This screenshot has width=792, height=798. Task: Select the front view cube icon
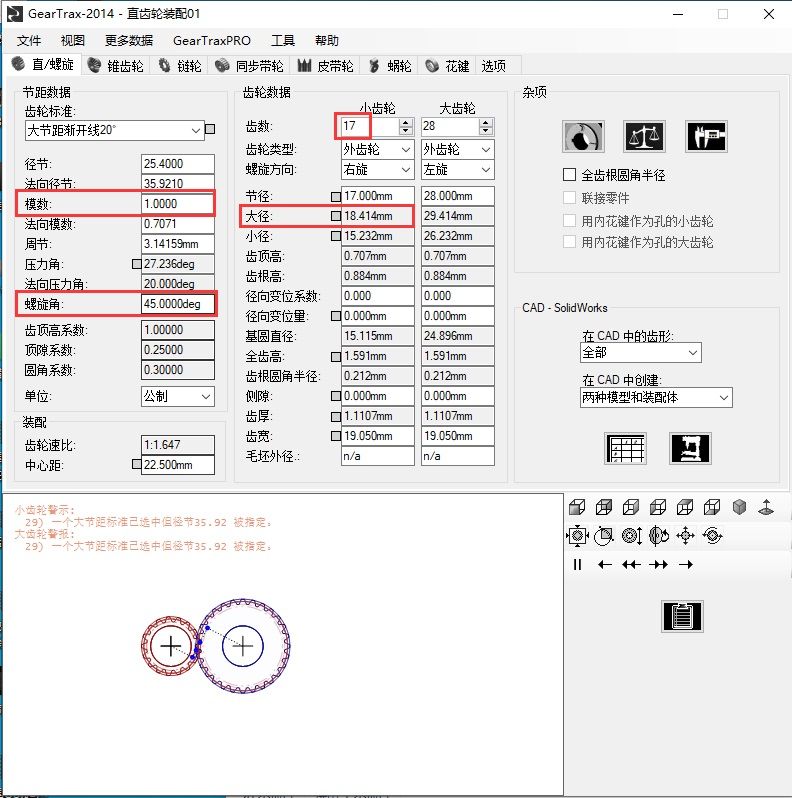[577, 507]
